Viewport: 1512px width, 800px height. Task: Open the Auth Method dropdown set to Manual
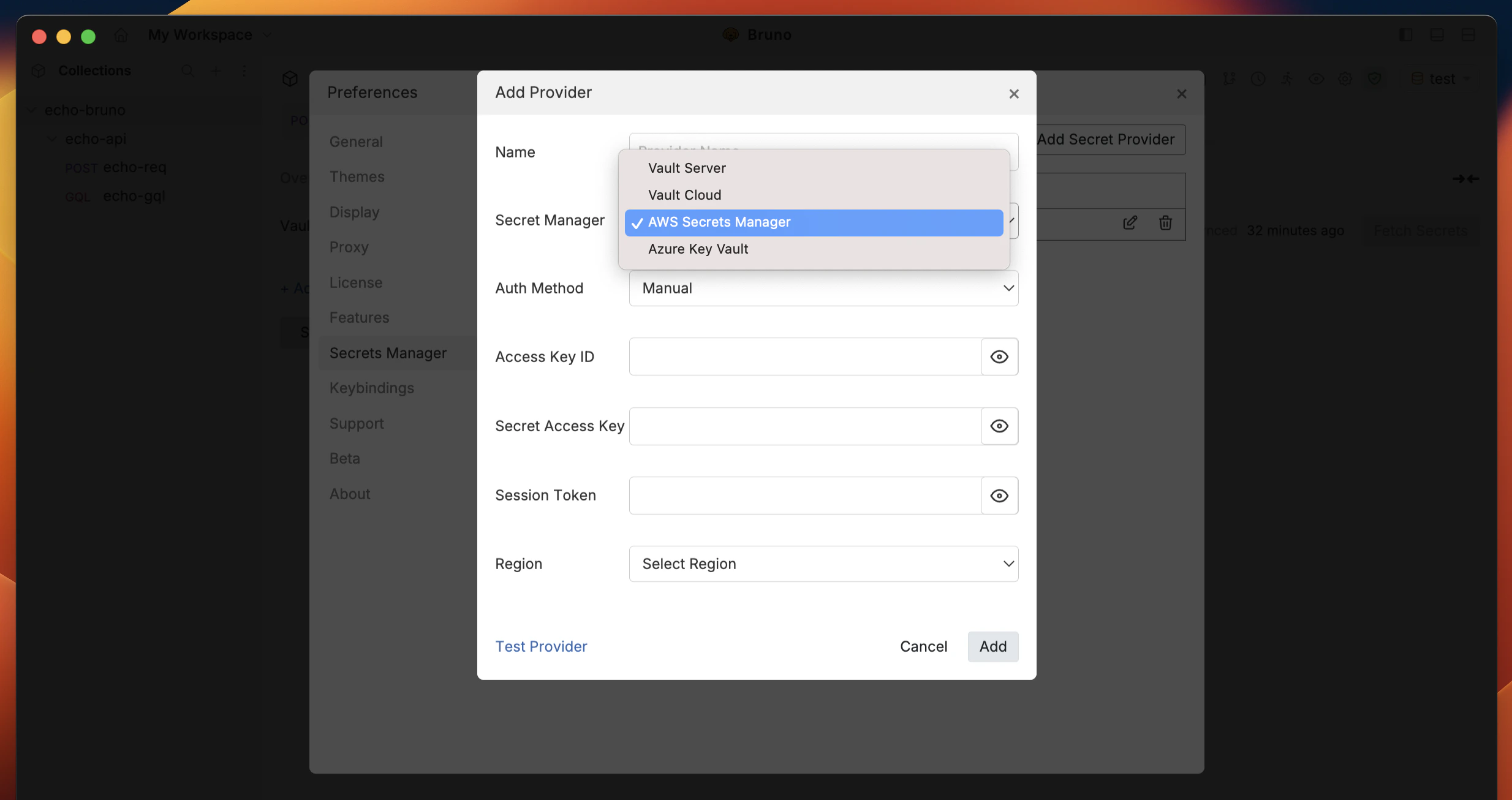pyautogui.click(x=823, y=288)
